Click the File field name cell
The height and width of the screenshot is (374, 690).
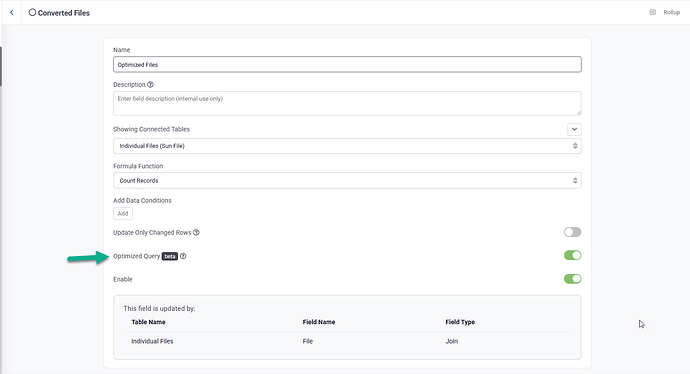pyautogui.click(x=308, y=341)
